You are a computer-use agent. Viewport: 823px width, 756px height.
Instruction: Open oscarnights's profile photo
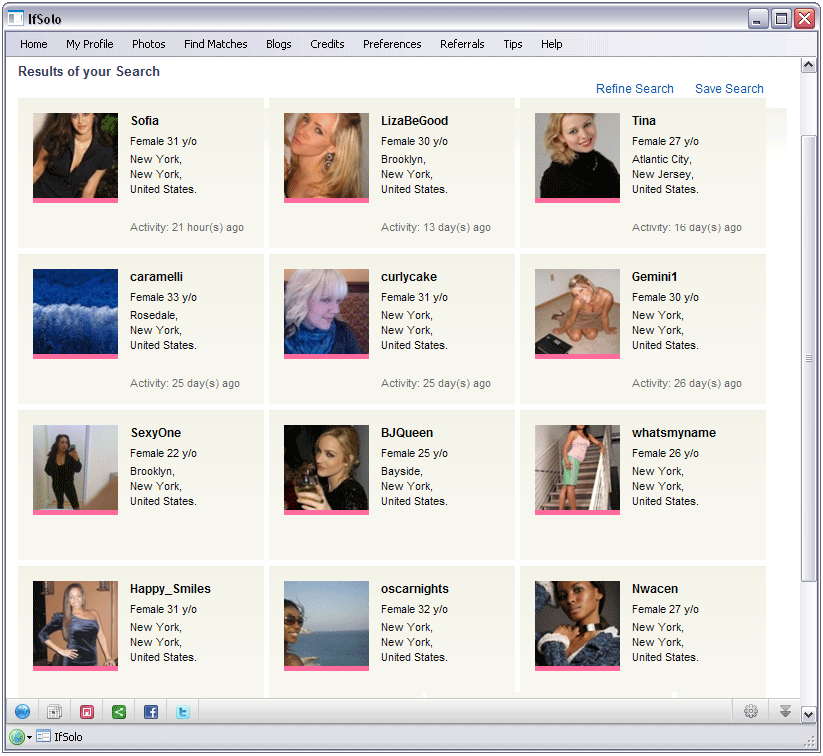click(326, 624)
